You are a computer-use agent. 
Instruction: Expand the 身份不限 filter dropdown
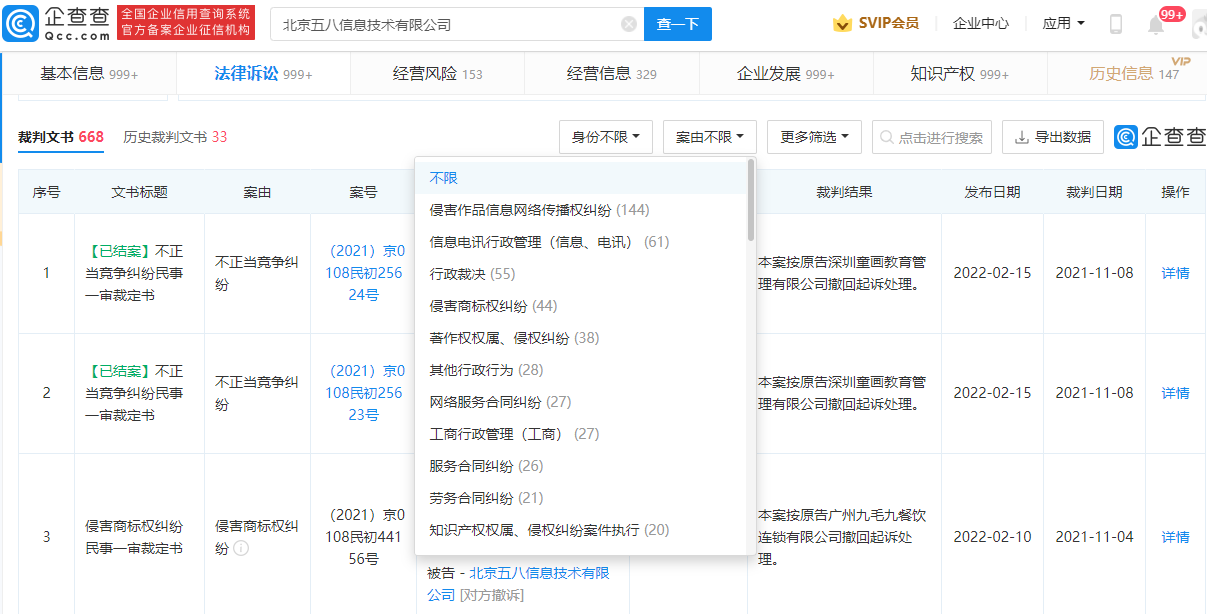[x=606, y=137]
